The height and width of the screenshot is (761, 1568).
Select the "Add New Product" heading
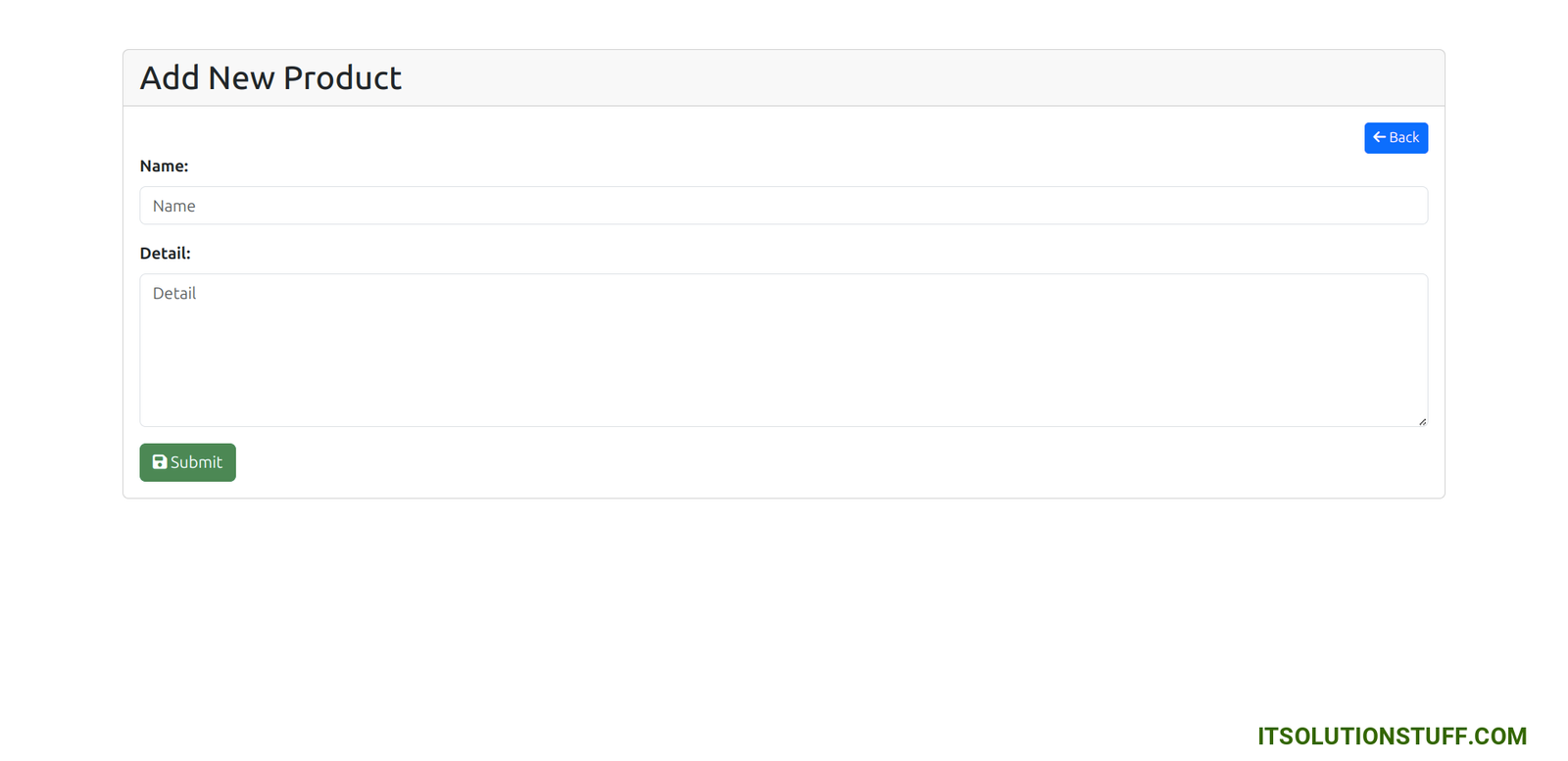(270, 78)
